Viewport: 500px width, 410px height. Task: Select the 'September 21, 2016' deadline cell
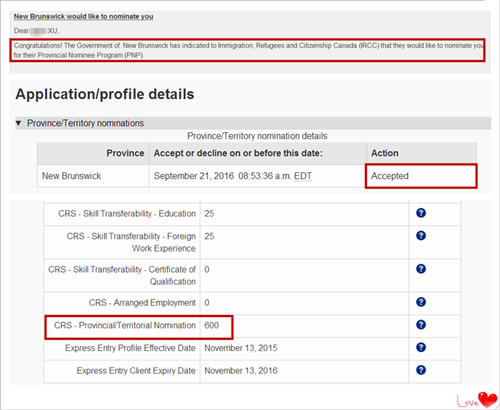click(258, 176)
